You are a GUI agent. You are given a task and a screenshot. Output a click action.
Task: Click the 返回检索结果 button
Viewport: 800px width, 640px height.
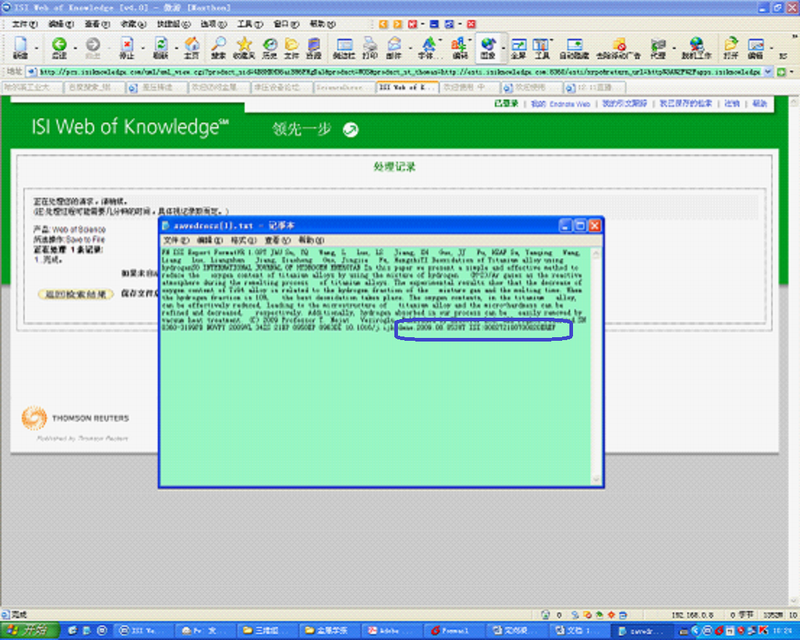(x=76, y=294)
